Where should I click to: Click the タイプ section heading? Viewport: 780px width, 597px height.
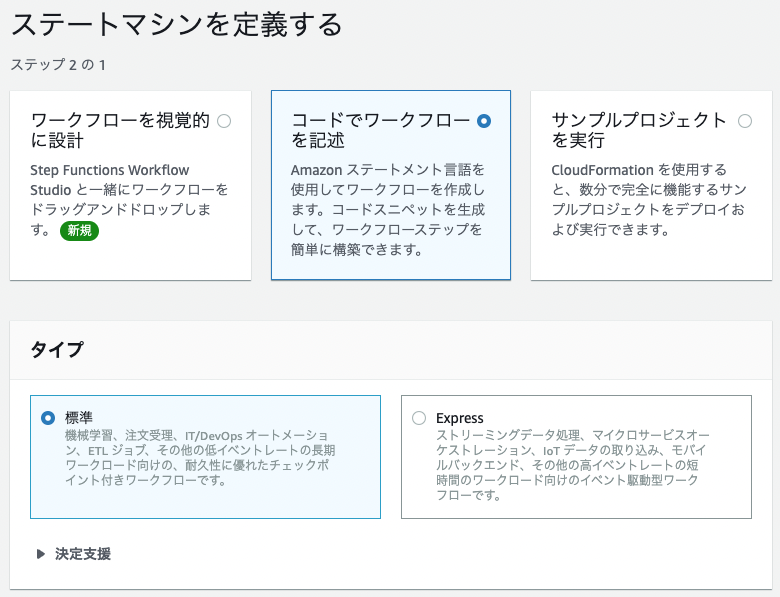[57, 350]
